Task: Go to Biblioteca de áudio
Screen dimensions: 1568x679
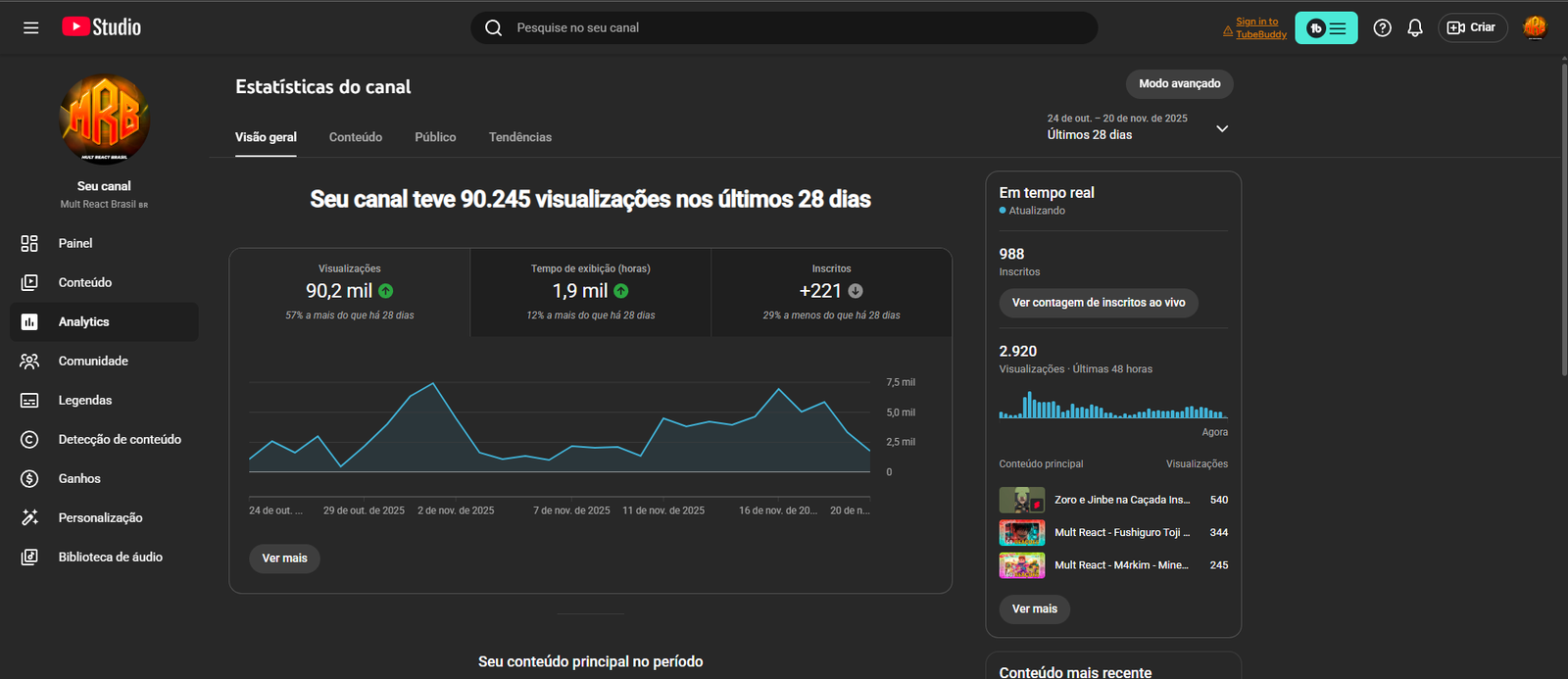Action: pos(110,558)
